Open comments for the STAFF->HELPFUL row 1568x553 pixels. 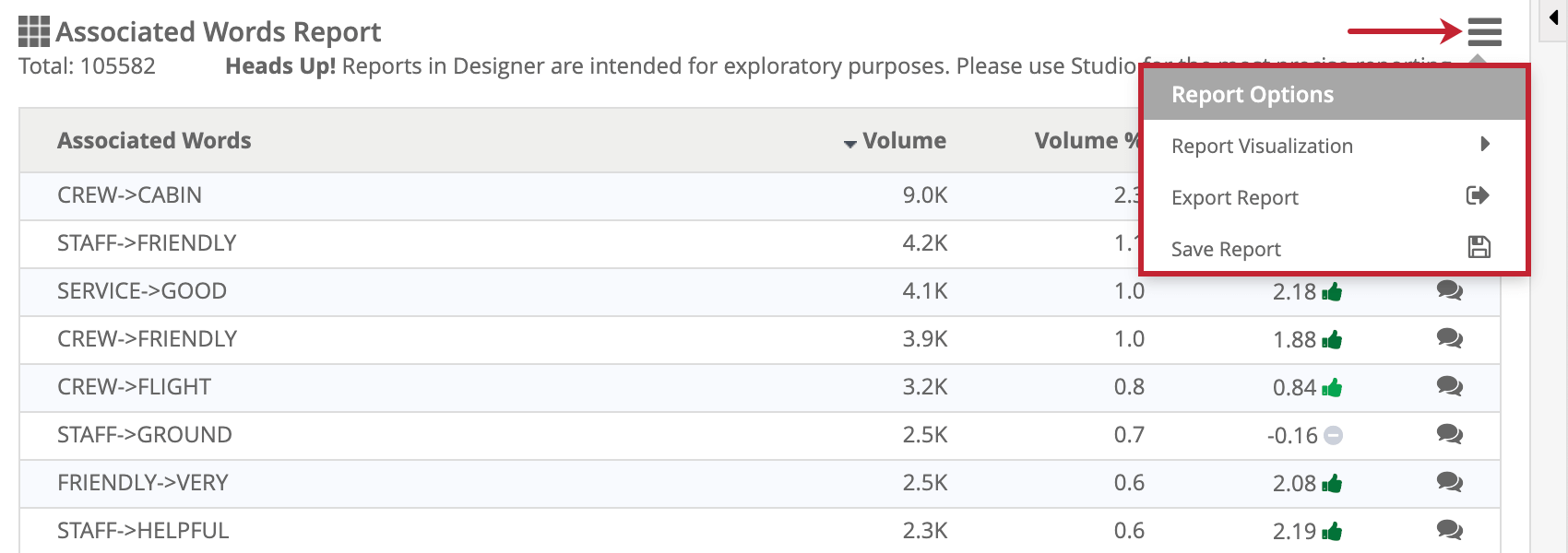pos(1450,531)
